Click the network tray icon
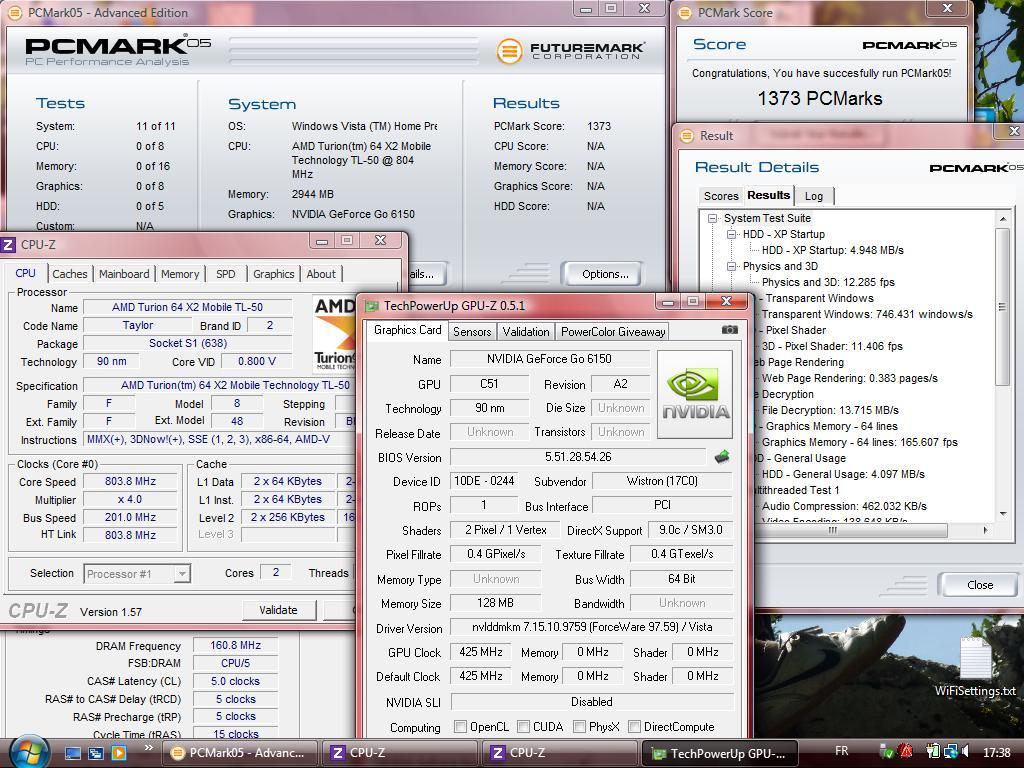The width and height of the screenshot is (1024, 768). [950, 752]
